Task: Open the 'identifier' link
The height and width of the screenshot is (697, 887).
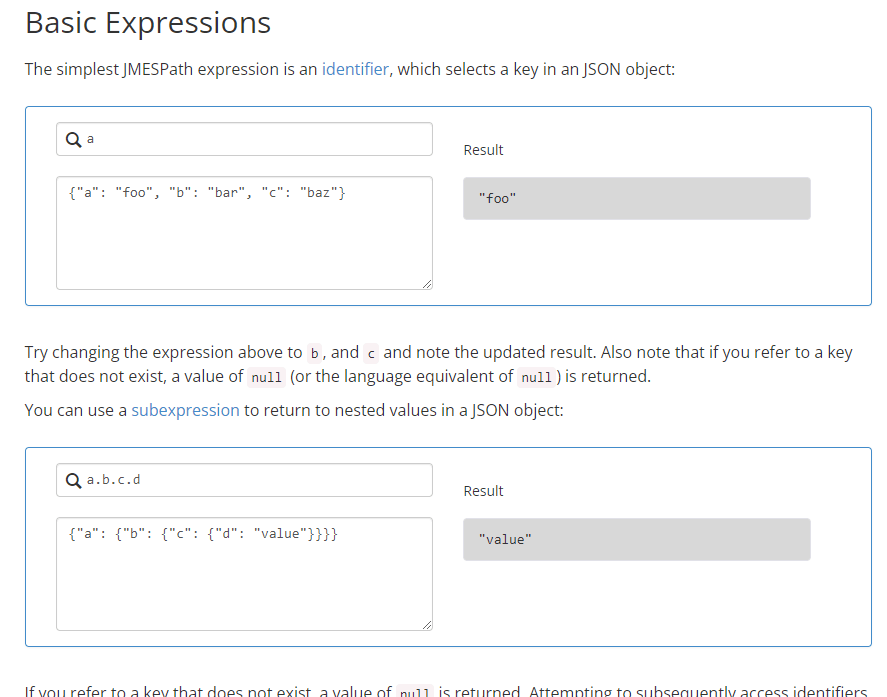Action: point(355,69)
